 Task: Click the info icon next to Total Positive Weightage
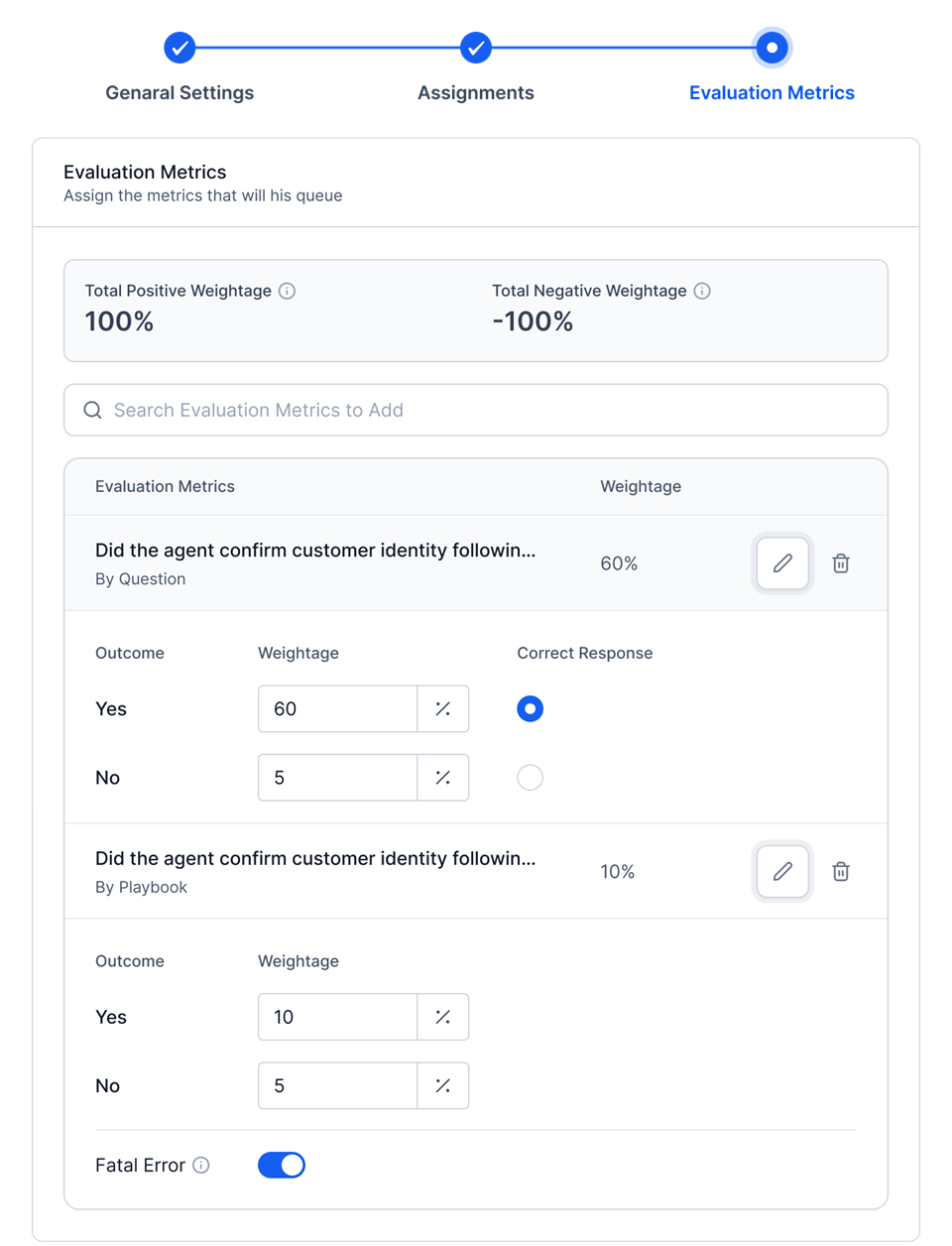pos(287,291)
